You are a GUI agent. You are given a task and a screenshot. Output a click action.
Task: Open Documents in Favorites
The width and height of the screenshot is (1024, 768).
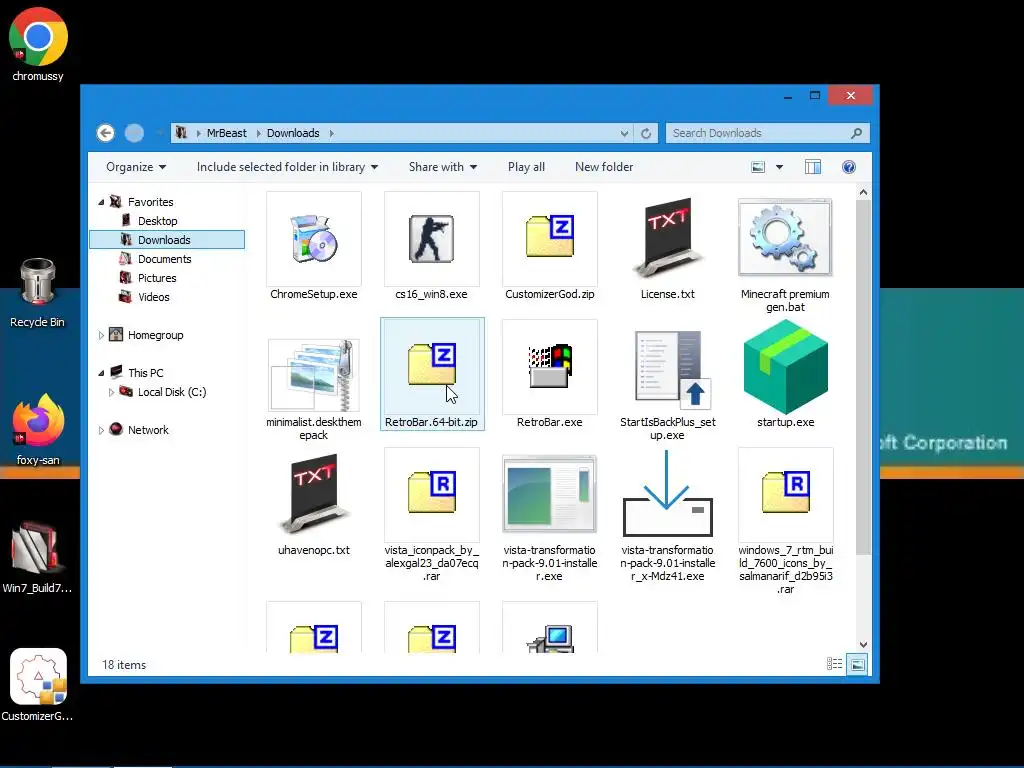coord(165,259)
